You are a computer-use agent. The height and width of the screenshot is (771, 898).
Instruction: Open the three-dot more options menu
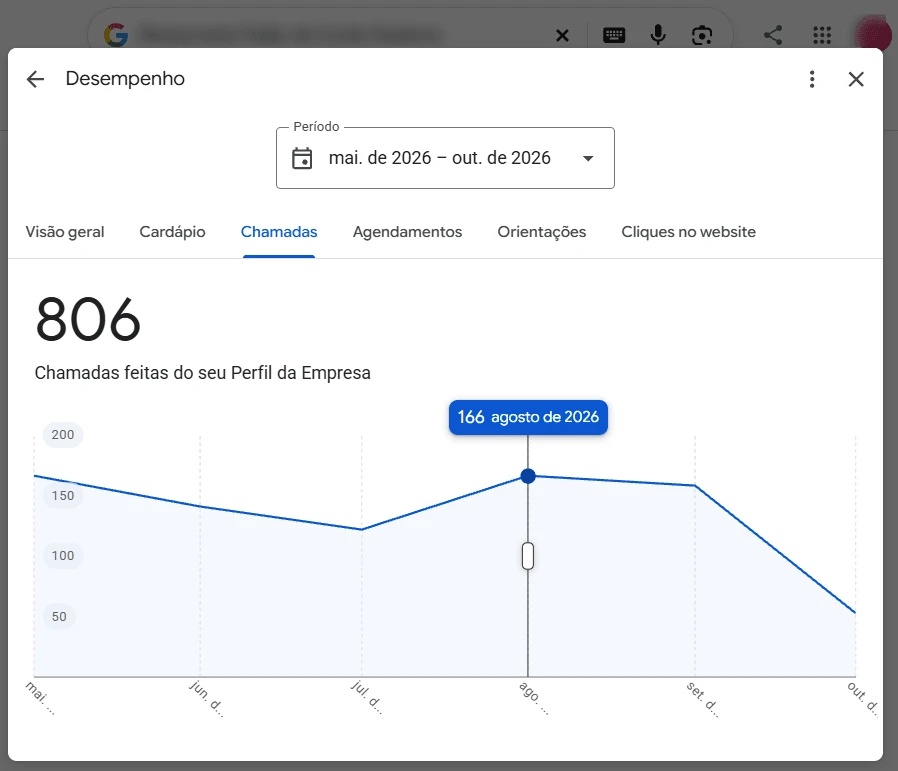pyautogui.click(x=812, y=79)
